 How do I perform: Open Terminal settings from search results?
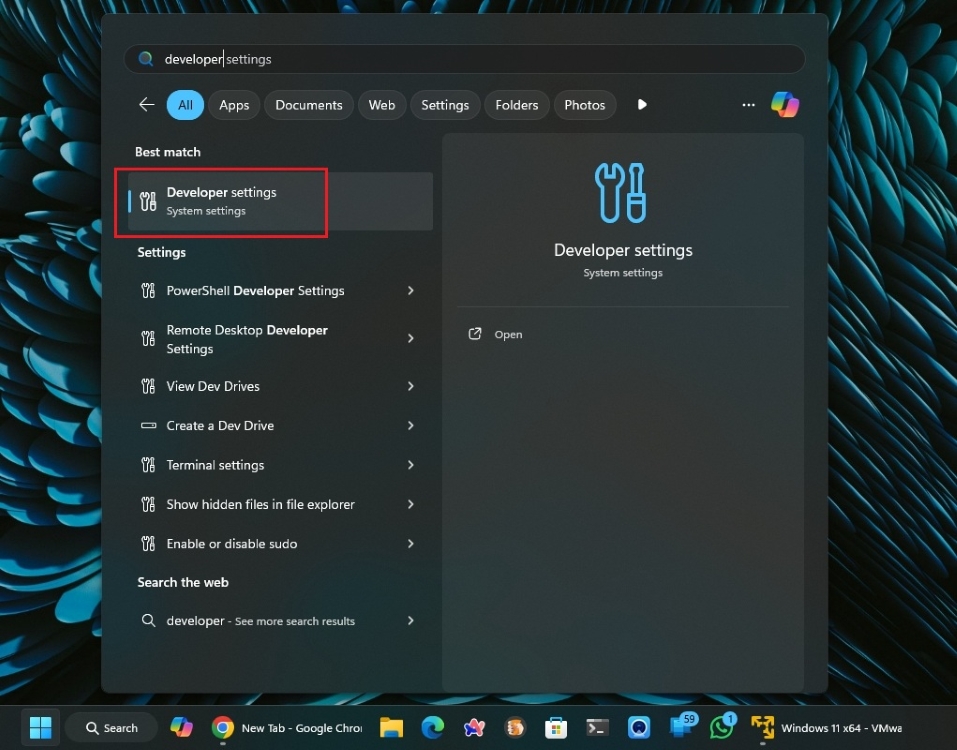click(x=216, y=465)
